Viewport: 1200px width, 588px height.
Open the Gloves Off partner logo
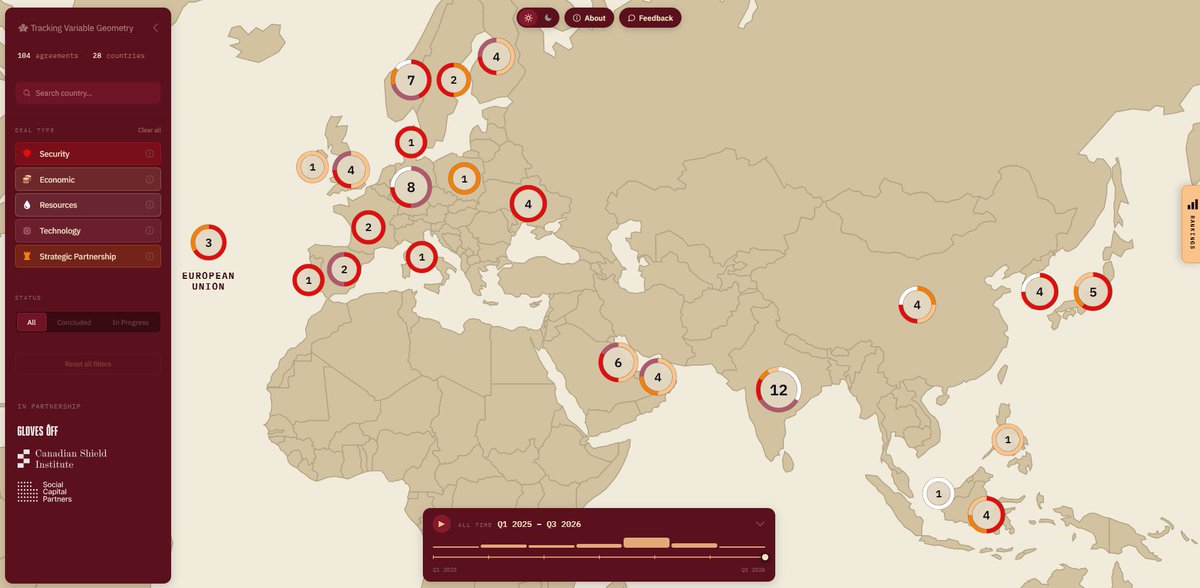coord(38,431)
